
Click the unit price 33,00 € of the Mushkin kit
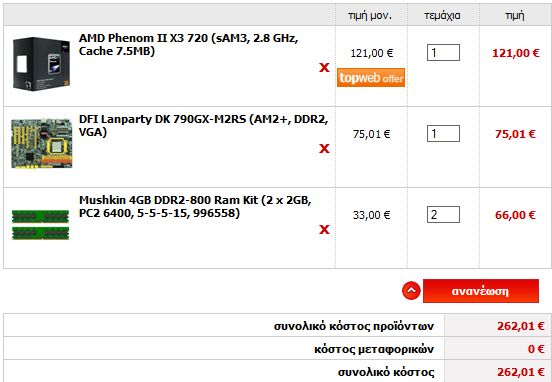tap(371, 215)
